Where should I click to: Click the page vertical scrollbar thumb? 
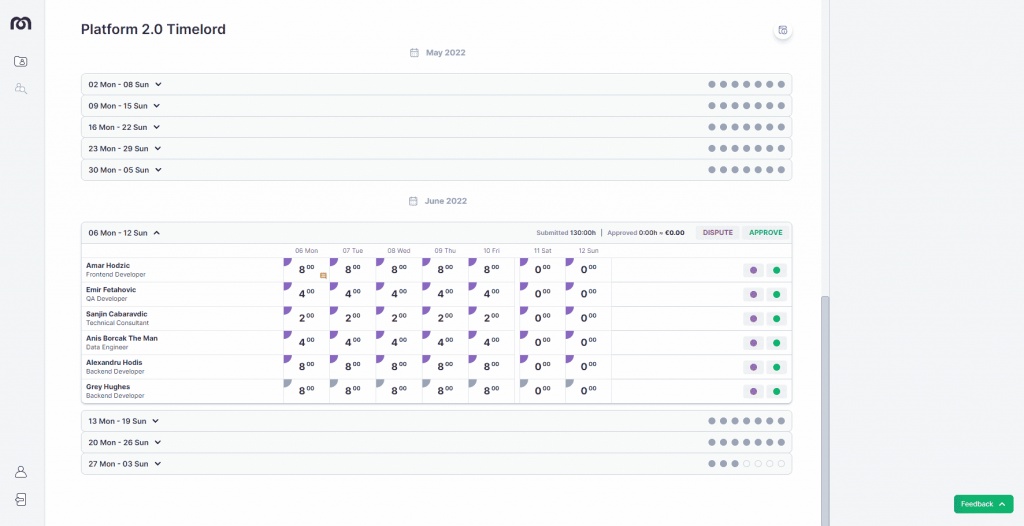(825, 410)
